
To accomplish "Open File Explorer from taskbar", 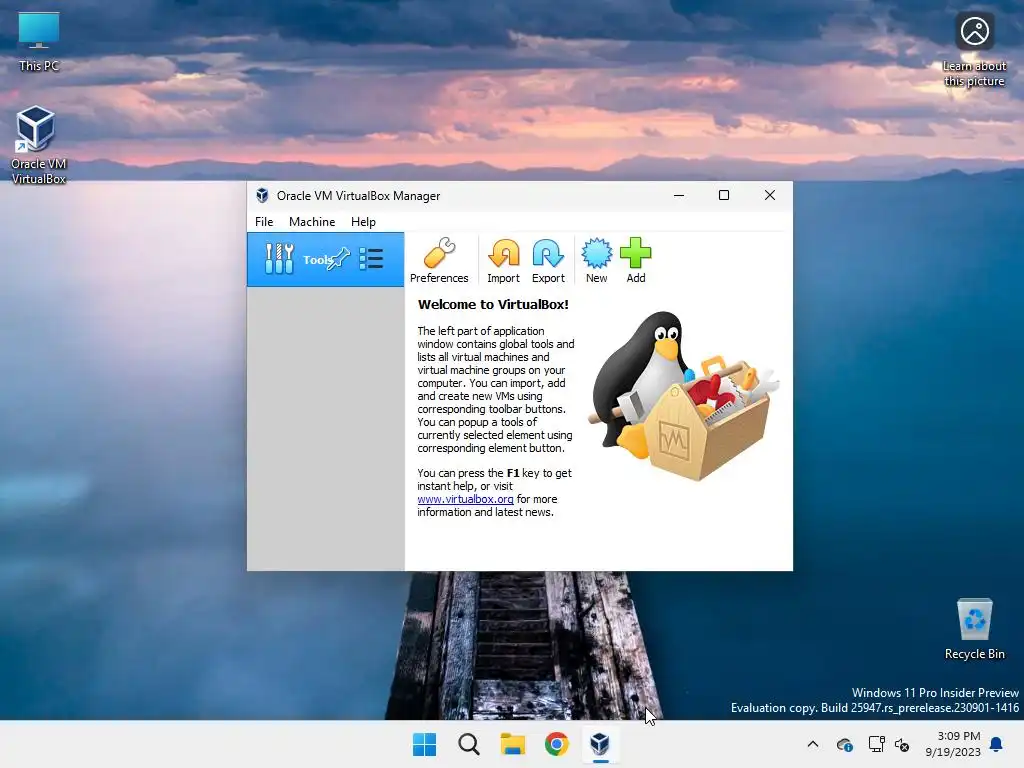I will [x=513, y=744].
